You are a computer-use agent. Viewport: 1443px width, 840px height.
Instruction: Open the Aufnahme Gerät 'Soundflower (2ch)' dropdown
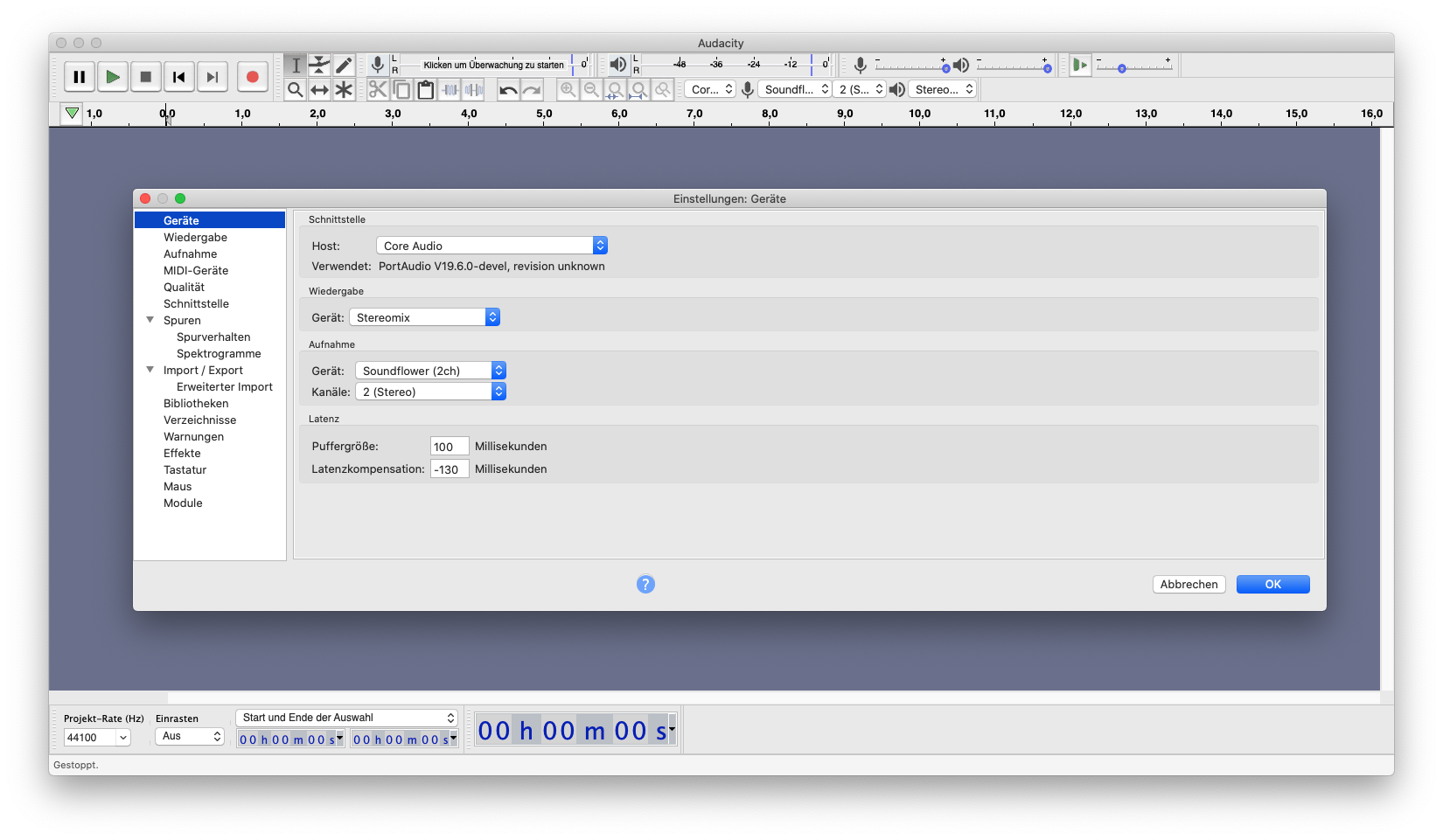point(430,371)
